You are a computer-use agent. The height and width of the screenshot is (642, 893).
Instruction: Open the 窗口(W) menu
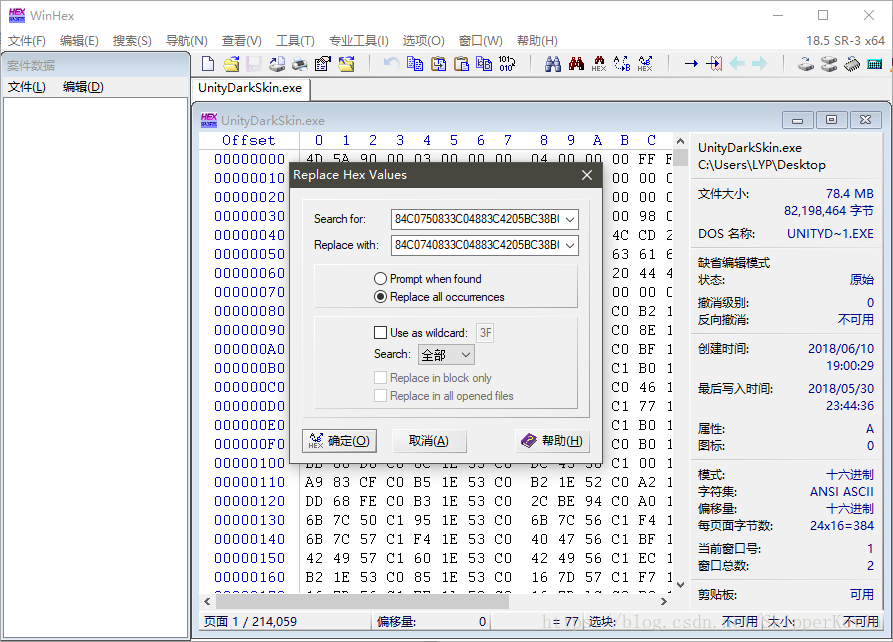481,40
